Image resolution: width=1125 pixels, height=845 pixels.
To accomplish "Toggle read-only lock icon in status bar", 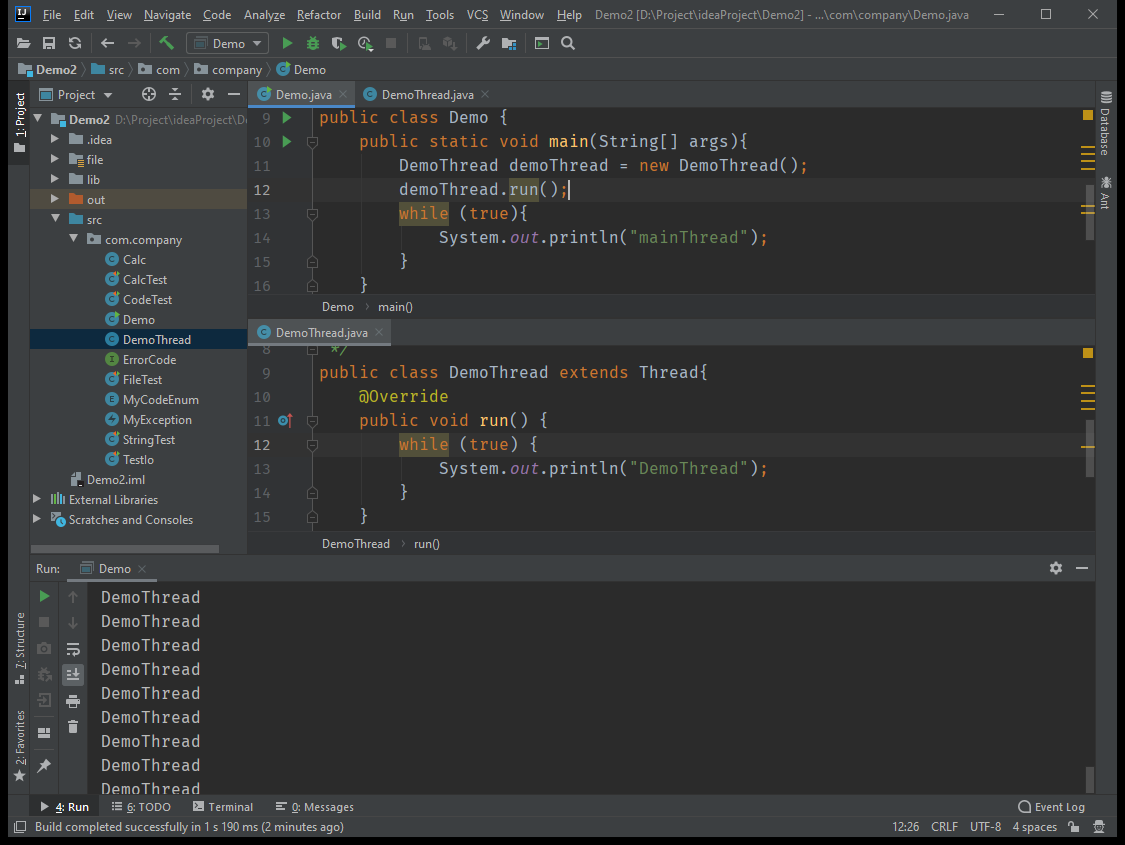I will [x=1074, y=827].
